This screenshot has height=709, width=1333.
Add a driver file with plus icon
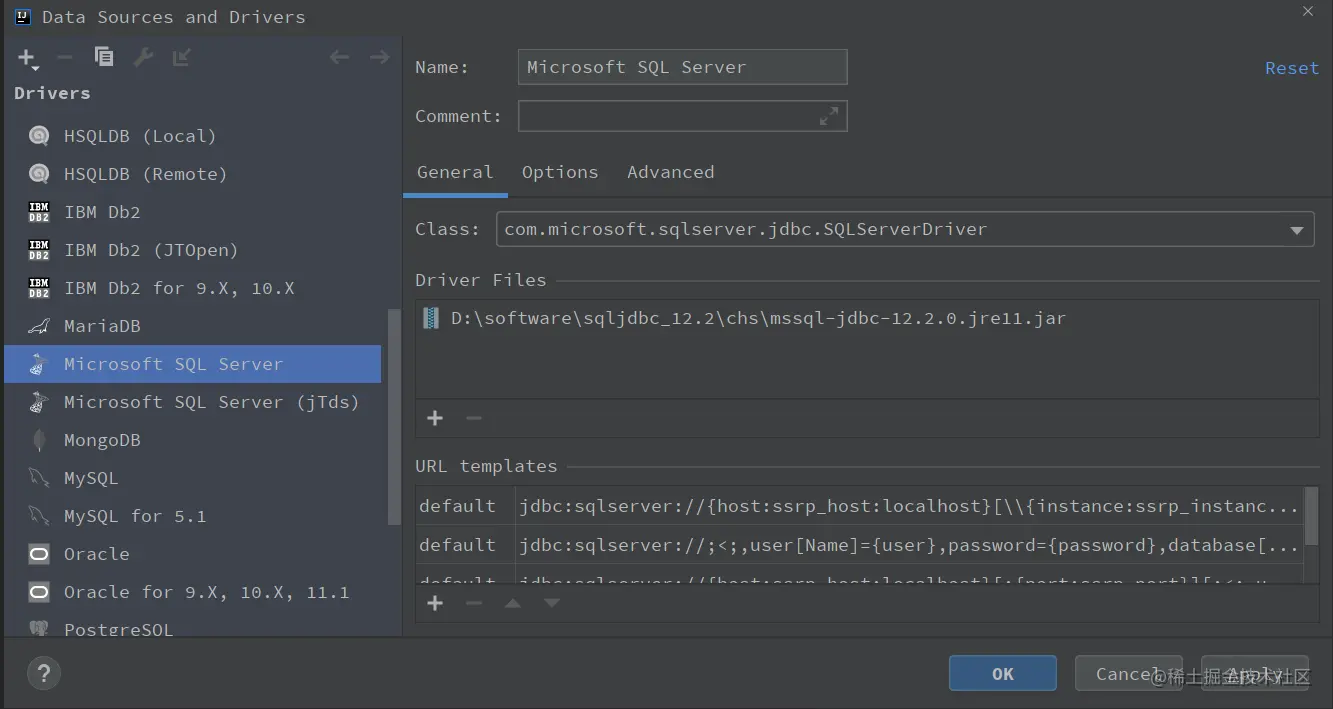tap(435, 418)
